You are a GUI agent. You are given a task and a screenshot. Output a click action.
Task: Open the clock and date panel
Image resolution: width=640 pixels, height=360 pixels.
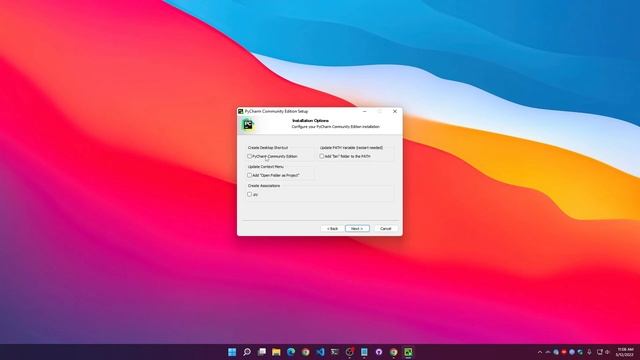(625, 352)
